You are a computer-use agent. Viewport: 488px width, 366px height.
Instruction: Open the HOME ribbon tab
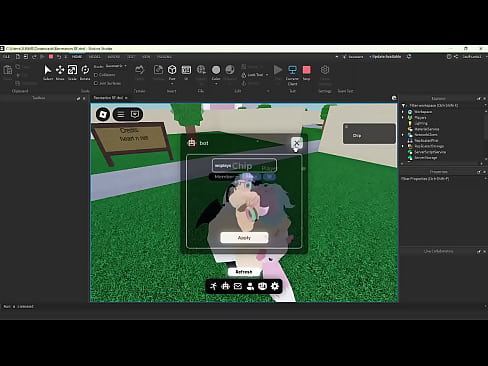coord(77,57)
